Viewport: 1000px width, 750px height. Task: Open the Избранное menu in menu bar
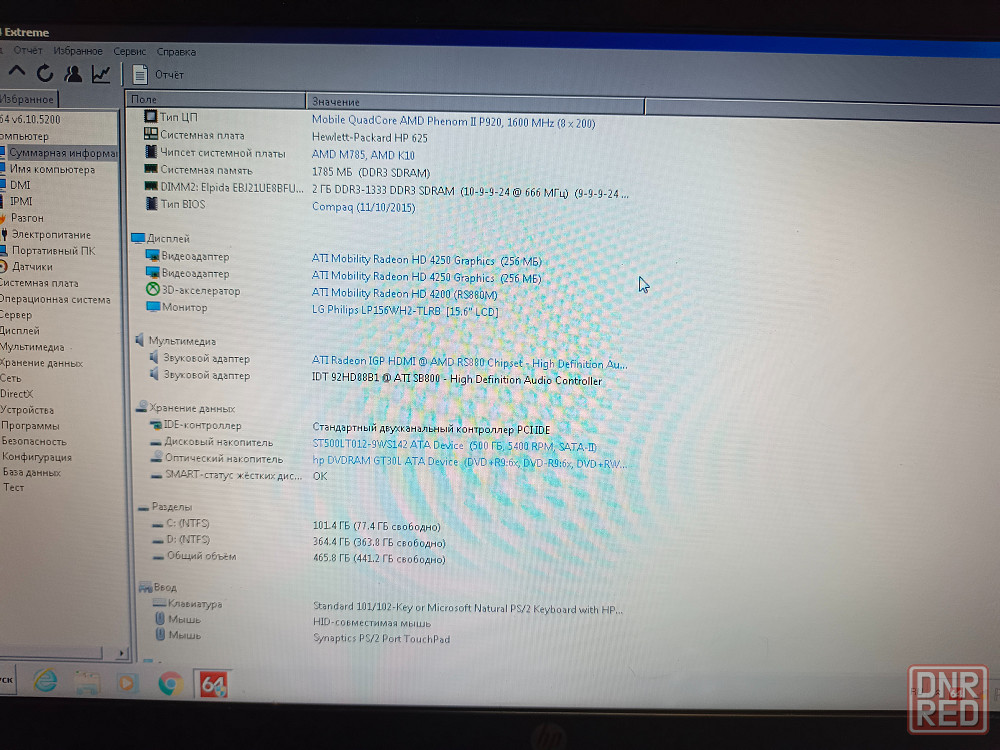tap(78, 51)
